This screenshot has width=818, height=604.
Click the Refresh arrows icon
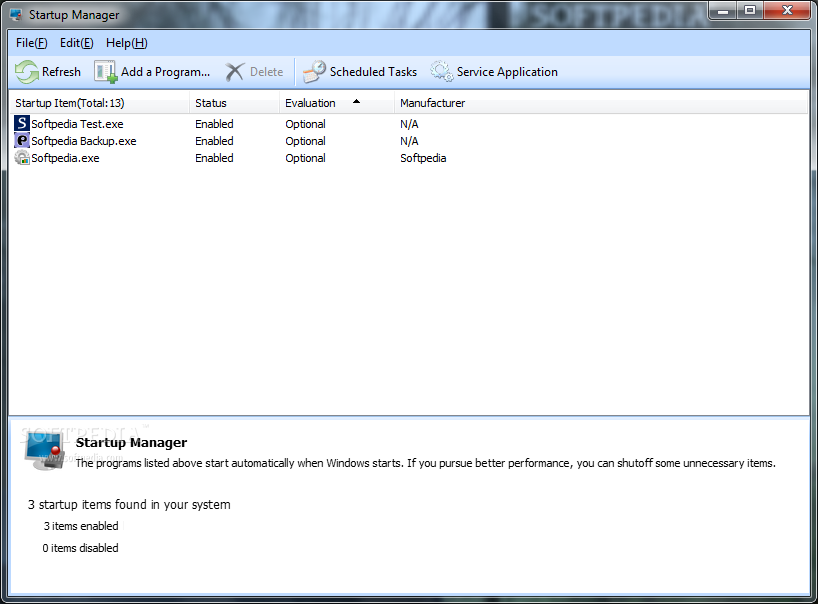pos(27,72)
